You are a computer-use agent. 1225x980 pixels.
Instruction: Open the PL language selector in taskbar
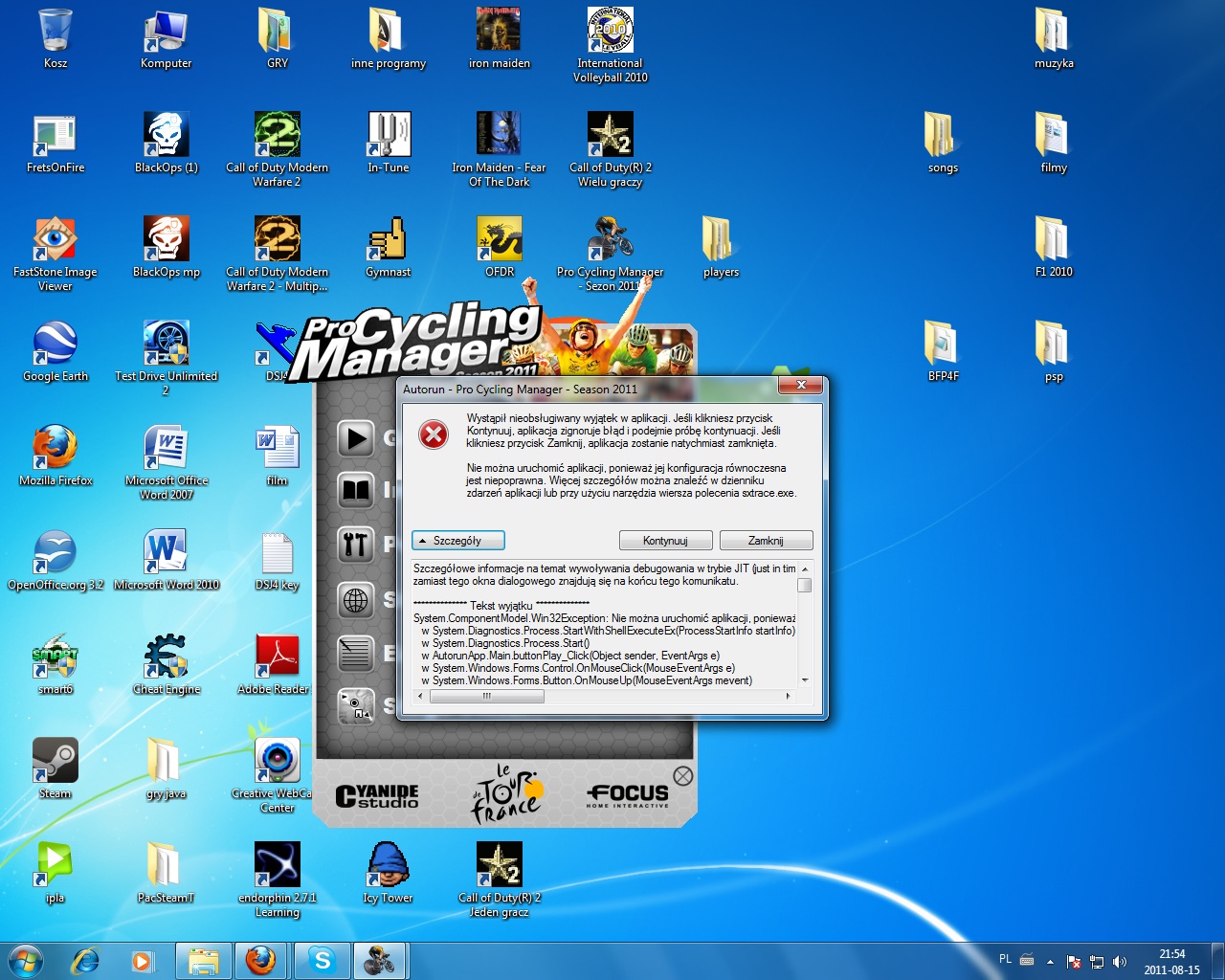(x=1005, y=959)
